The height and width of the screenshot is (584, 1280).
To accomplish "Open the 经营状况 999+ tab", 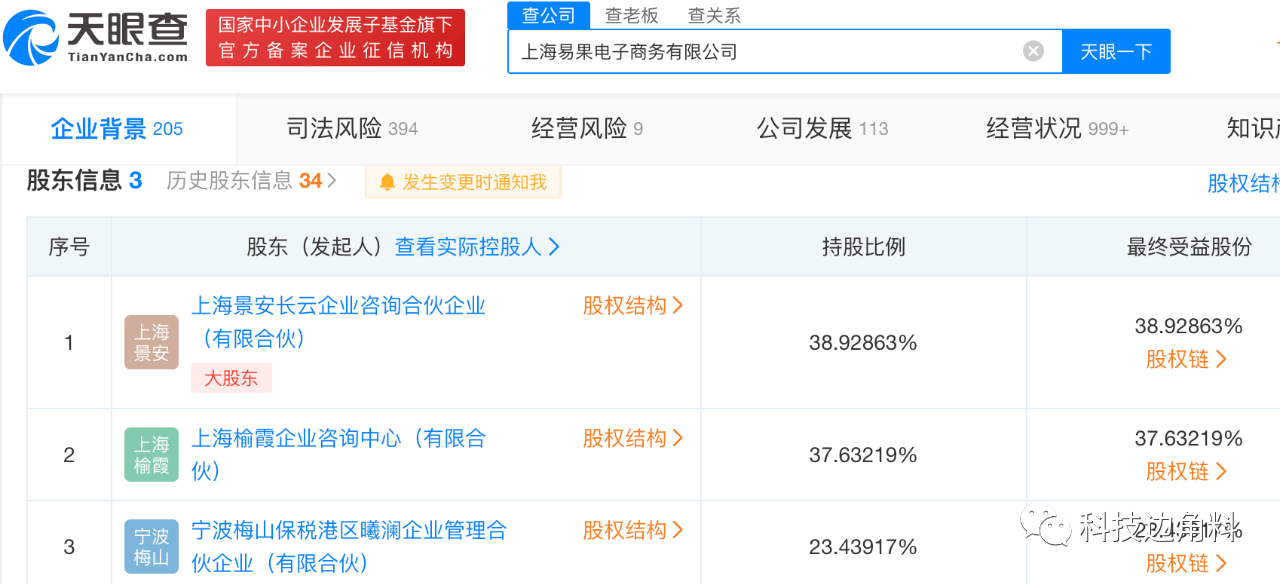I will [1057, 129].
